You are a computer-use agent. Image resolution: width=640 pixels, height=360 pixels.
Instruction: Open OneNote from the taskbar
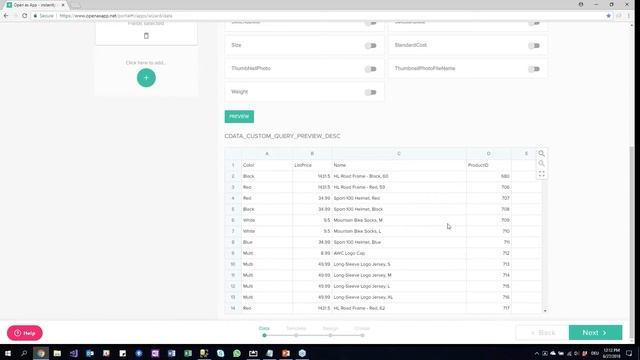(155, 353)
